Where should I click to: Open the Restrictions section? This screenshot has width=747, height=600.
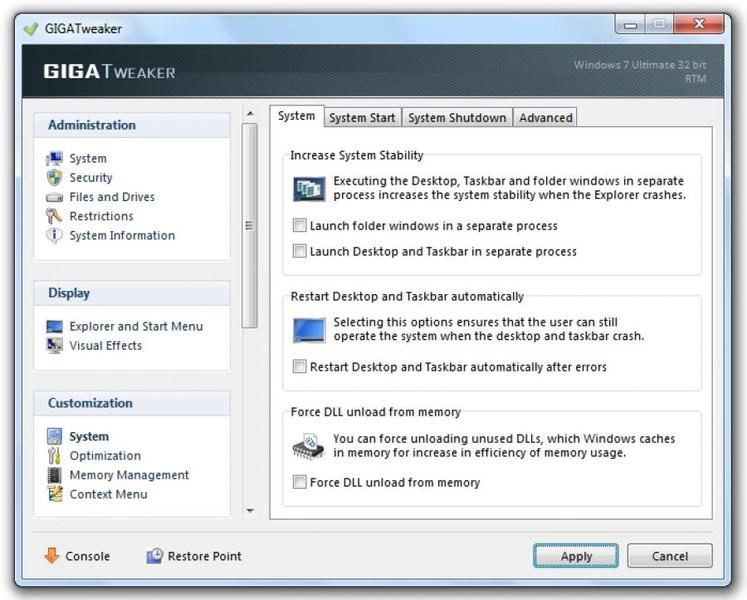101,216
